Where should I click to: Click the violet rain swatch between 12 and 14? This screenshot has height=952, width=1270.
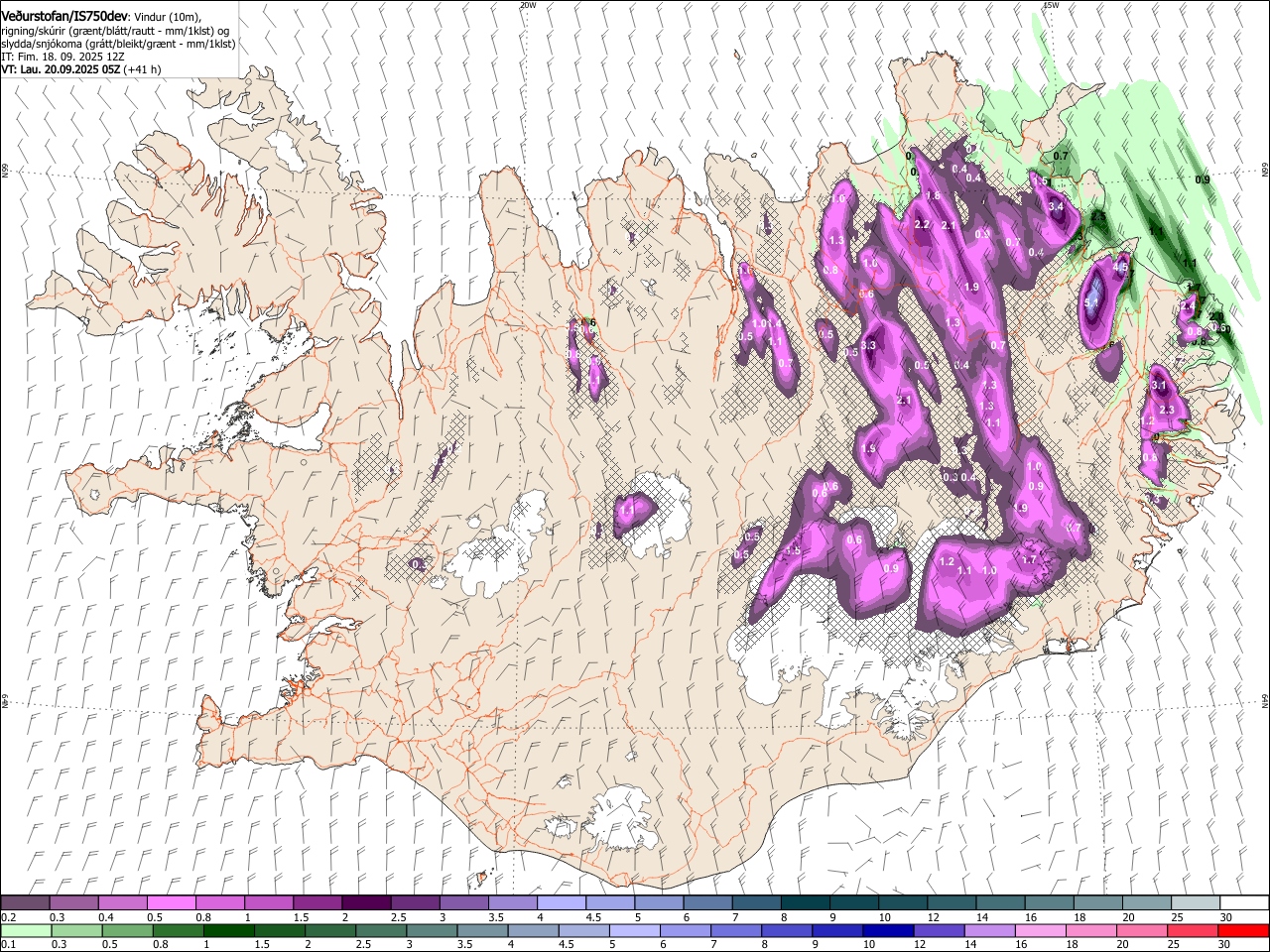click(938, 930)
